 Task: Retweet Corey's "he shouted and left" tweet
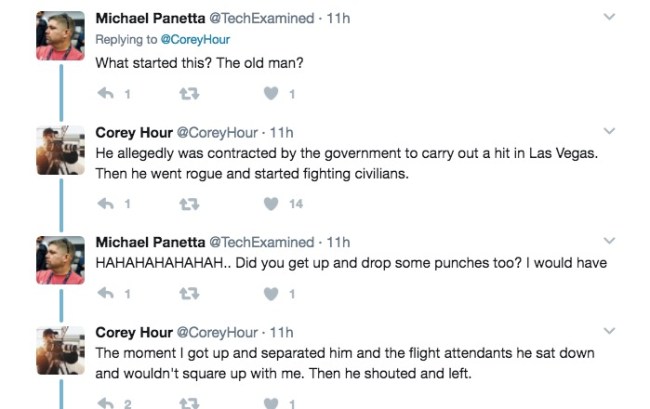point(186,403)
